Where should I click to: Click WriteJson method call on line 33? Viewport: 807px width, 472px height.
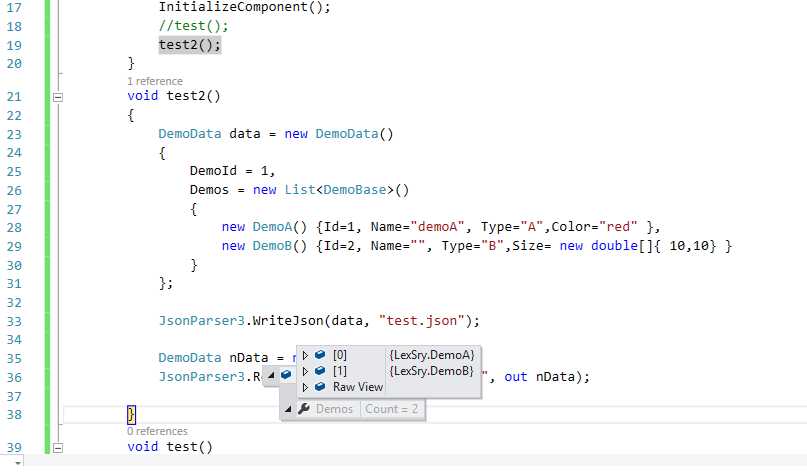pyautogui.click(x=288, y=321)
